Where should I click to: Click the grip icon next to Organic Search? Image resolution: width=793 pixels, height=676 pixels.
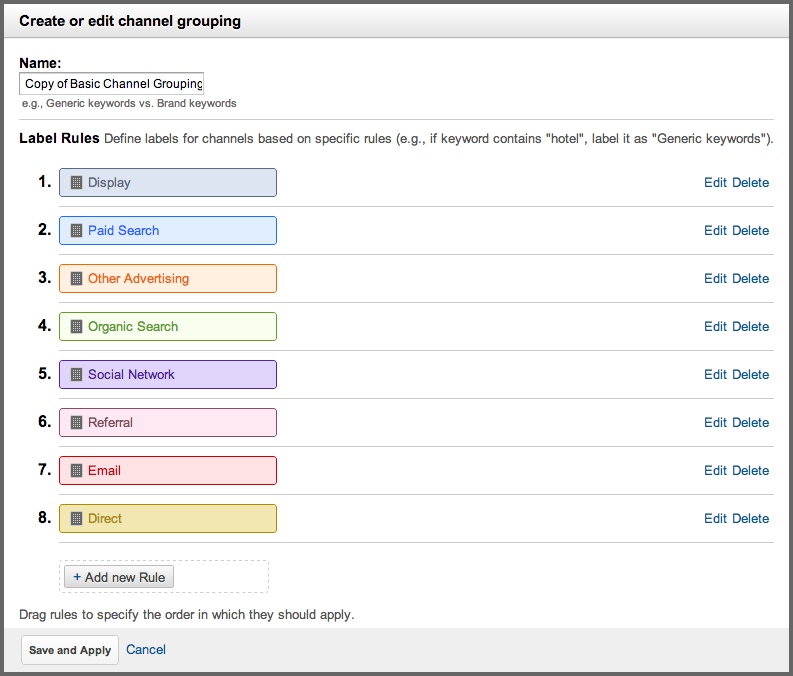pyautogui.click(x=76, y=327)
